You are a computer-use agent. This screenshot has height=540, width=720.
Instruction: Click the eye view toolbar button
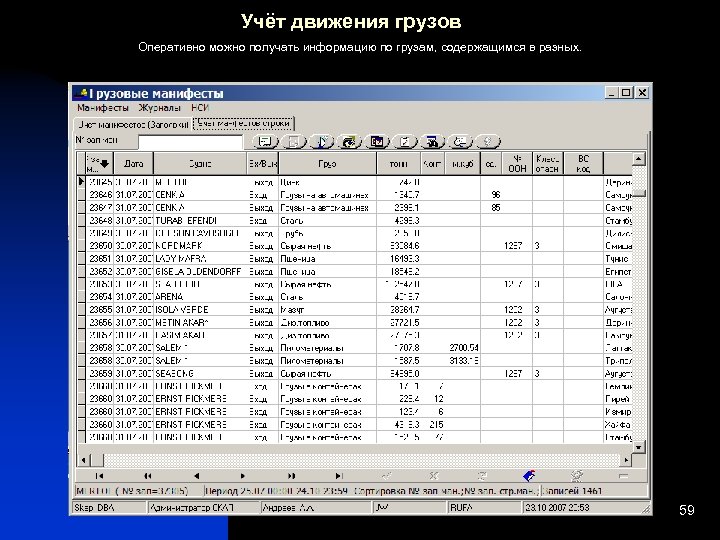[x=349, y=142]
